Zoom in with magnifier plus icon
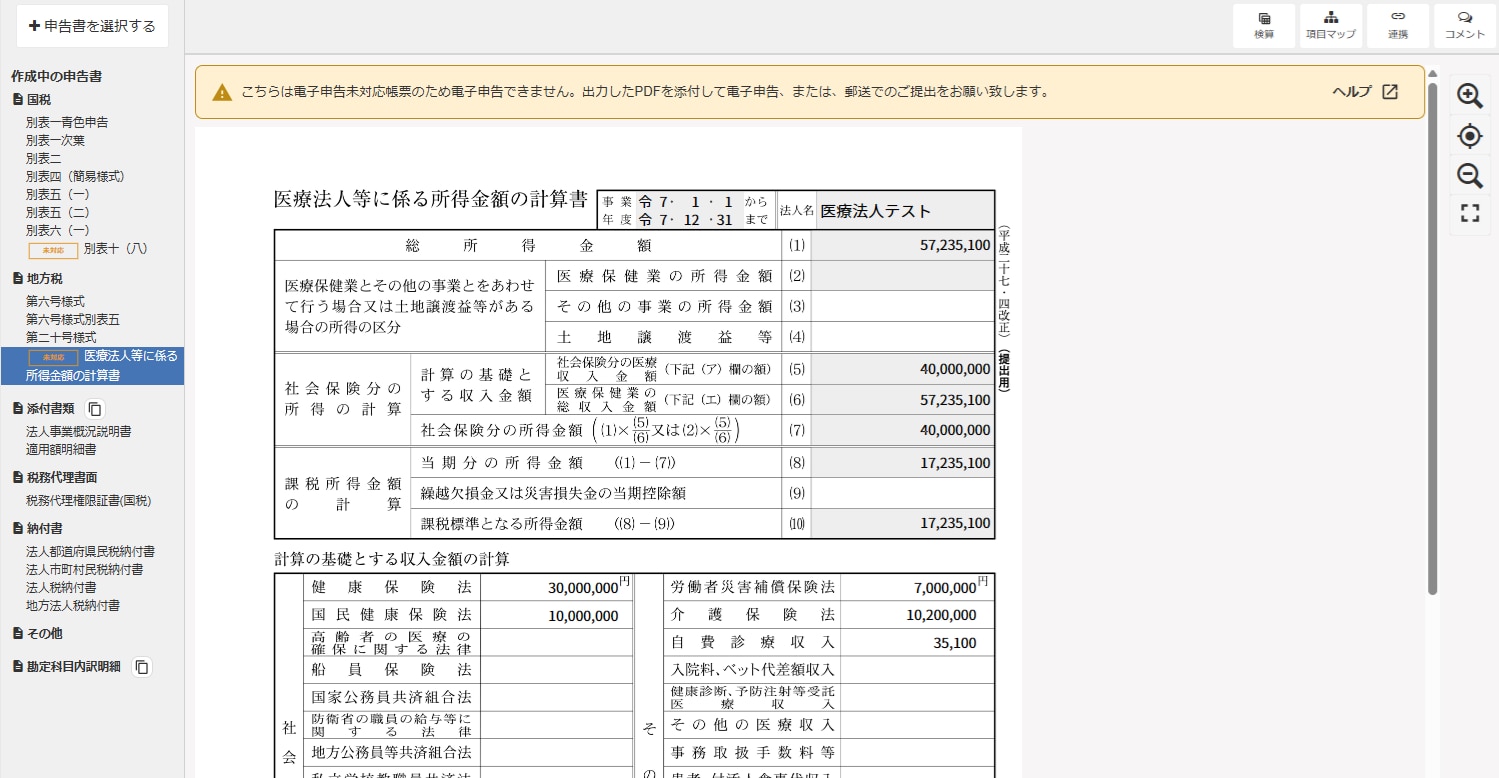Screen dimensions: 1499x778 click(x=1469, y=96)
